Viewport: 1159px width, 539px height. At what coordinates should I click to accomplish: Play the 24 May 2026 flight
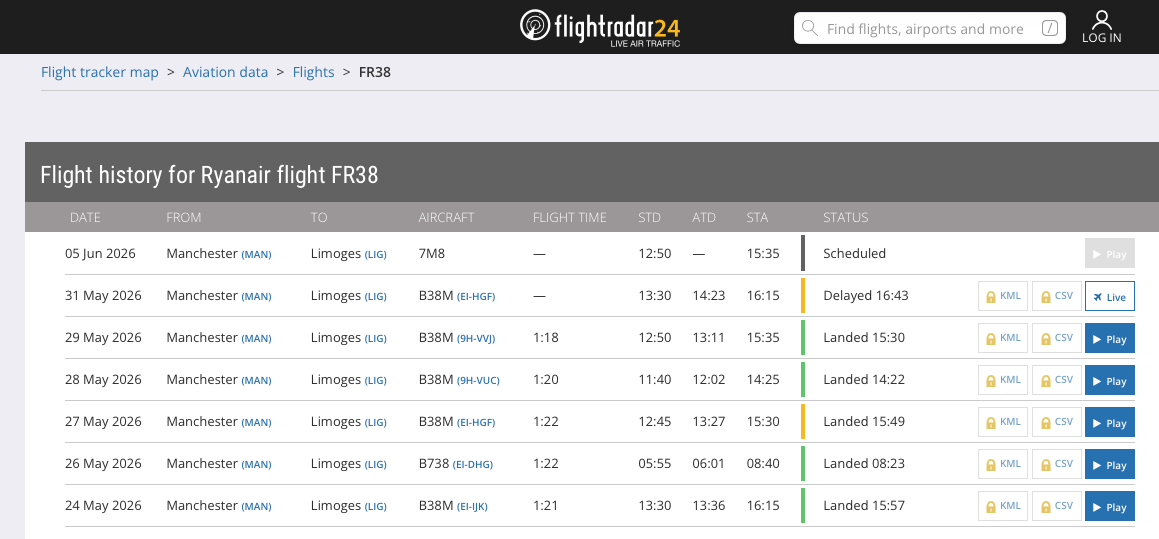pos(1109,506)
